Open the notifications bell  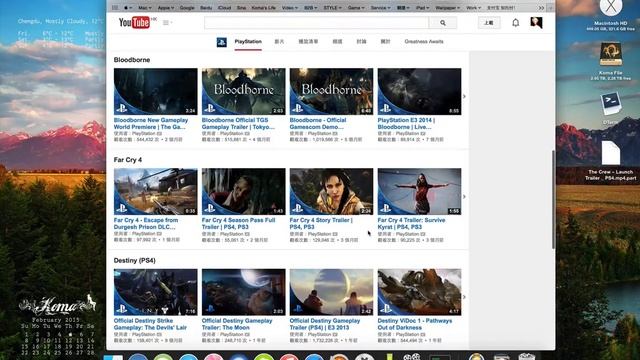pos(516,23)
